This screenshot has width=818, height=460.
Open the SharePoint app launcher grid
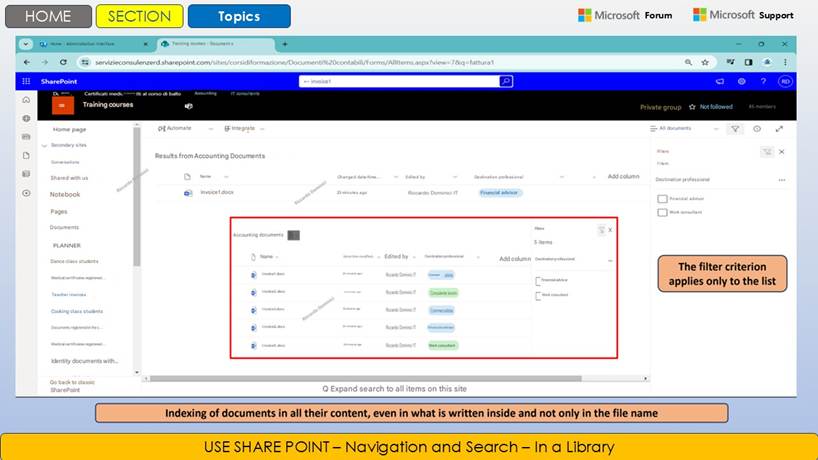point(26,81)
